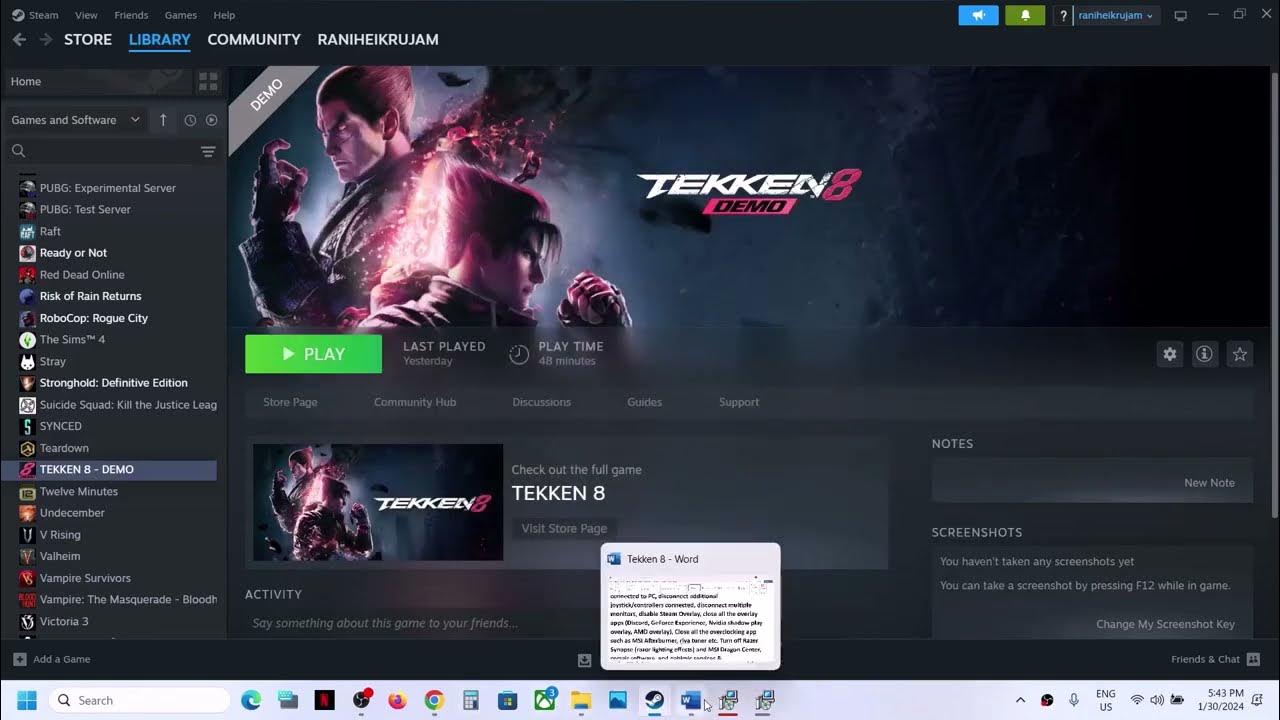Click the green PLAY button
The width and height of the screenshot is (1280, 720).
[x=313, y=354]
